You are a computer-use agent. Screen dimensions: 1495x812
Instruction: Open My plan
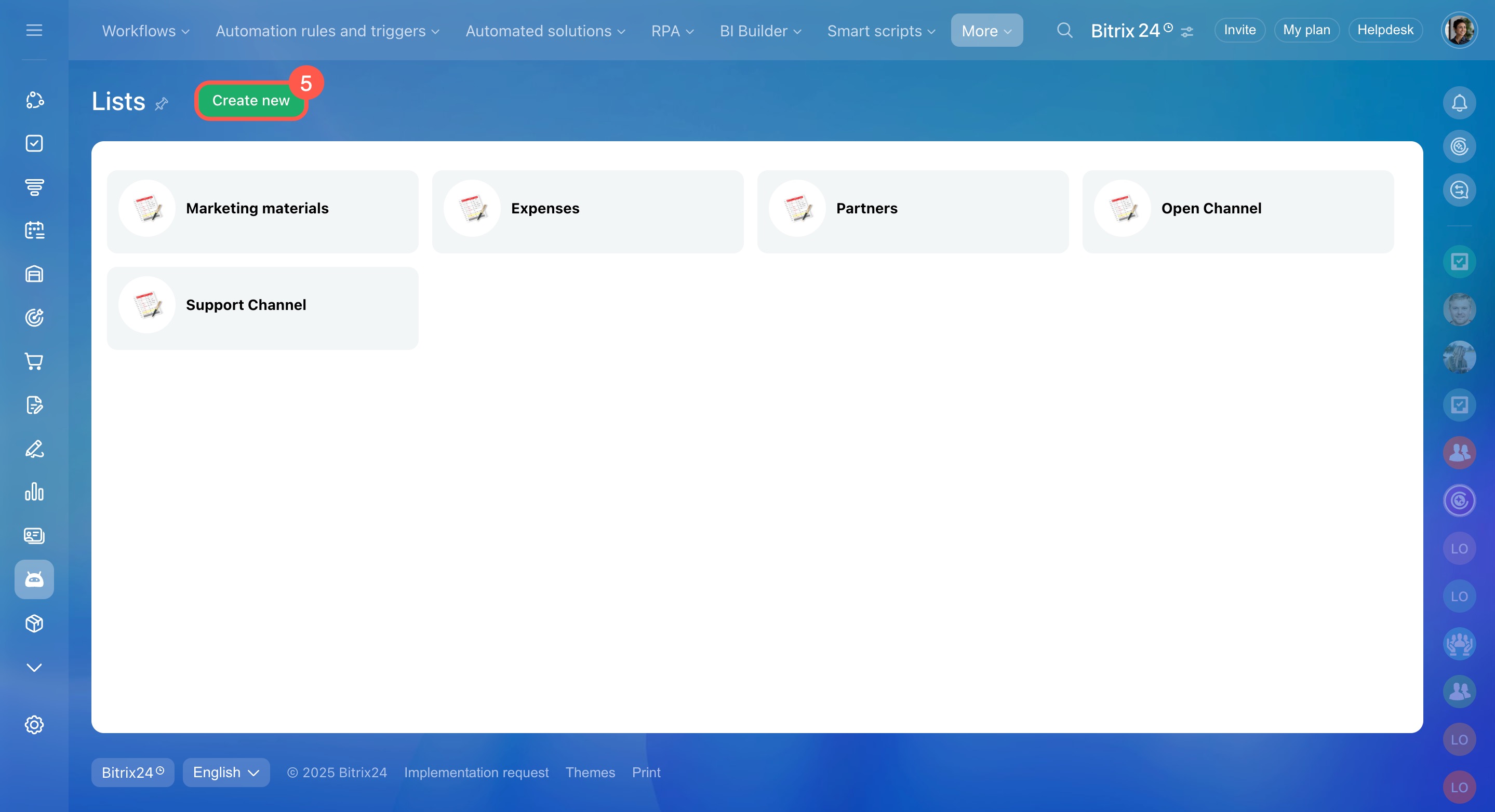coord(1306,30)
